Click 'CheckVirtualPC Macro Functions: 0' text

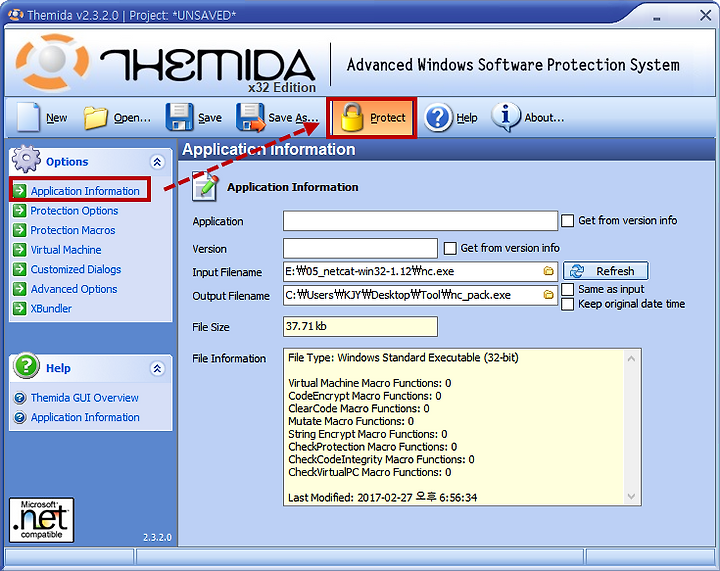[370, 472]
